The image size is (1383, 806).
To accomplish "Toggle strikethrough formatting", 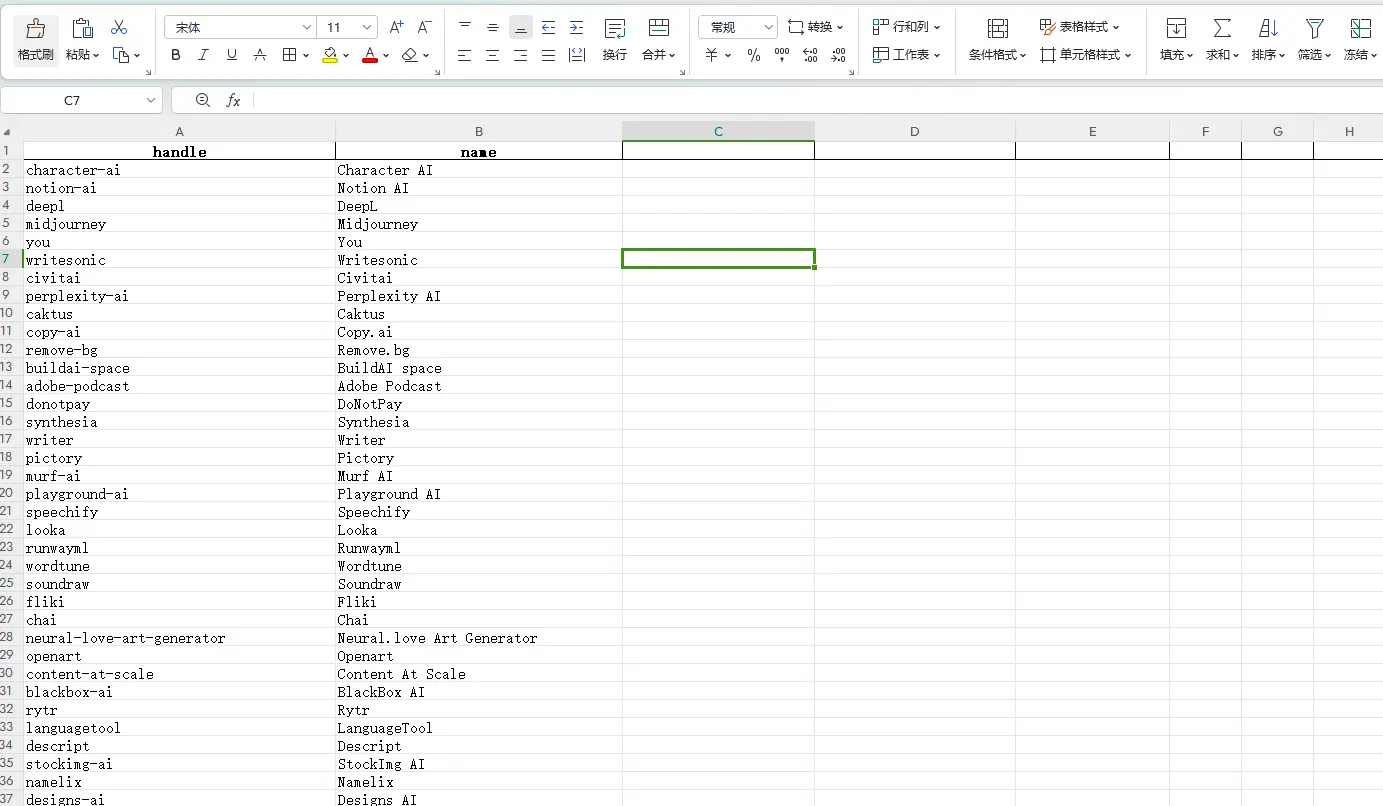I will click(260, 55).
